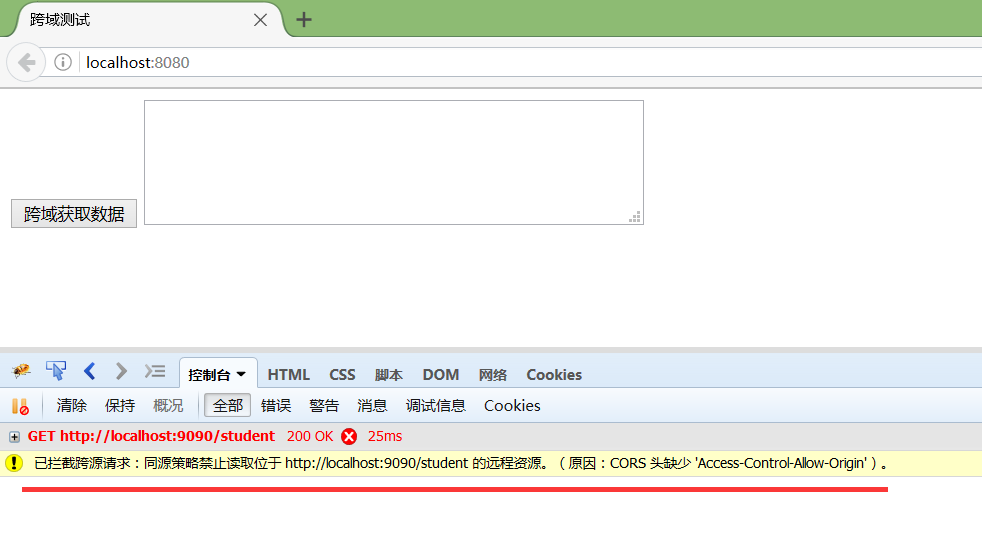Click the GET http://localhost:9090/student link
Image resolution: width=982 pixels, height=548 pixels.
(151, 436)
